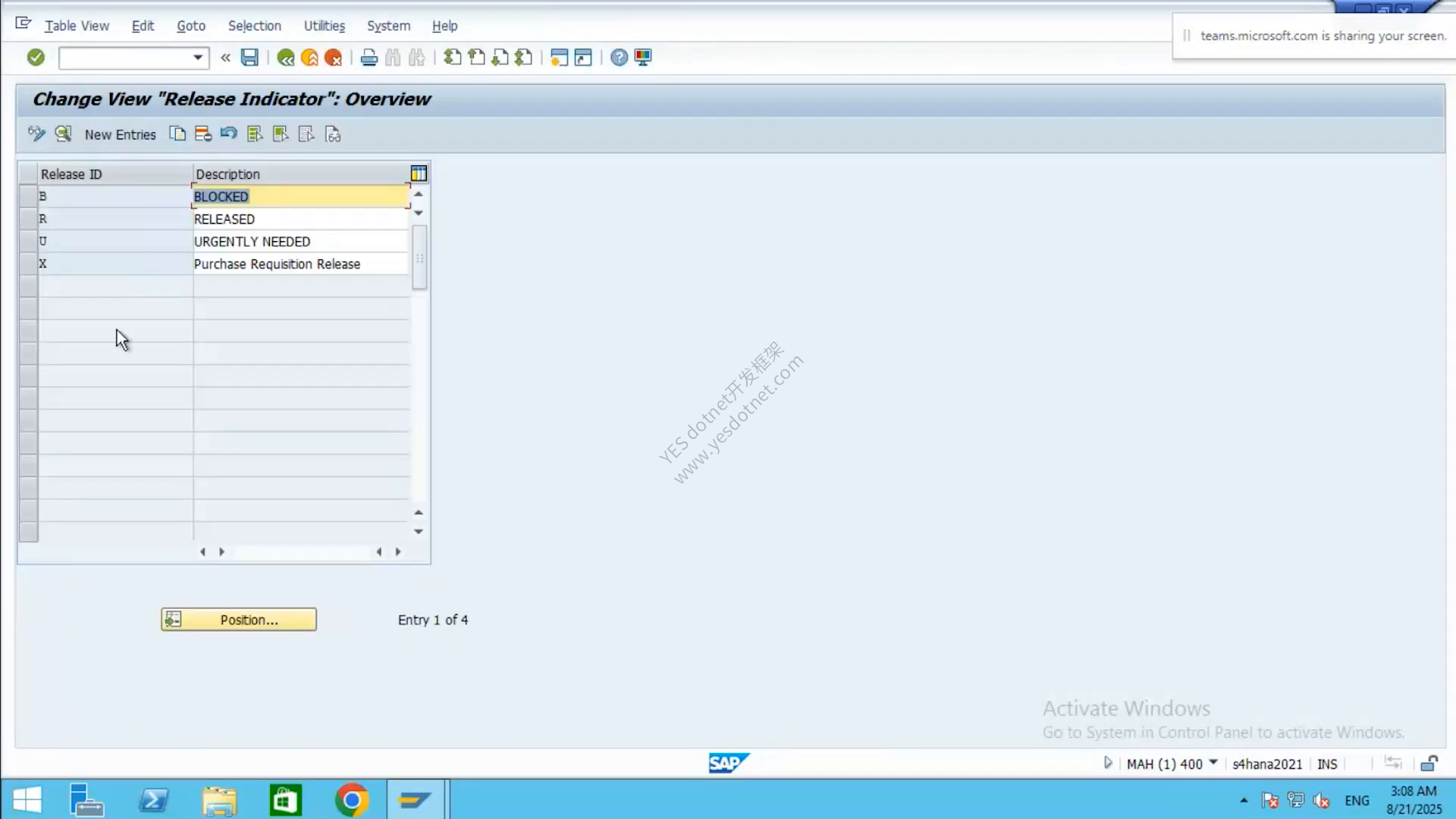Click the green checkmark Enter icon
1456x819 pixels.
coord(36,58)
